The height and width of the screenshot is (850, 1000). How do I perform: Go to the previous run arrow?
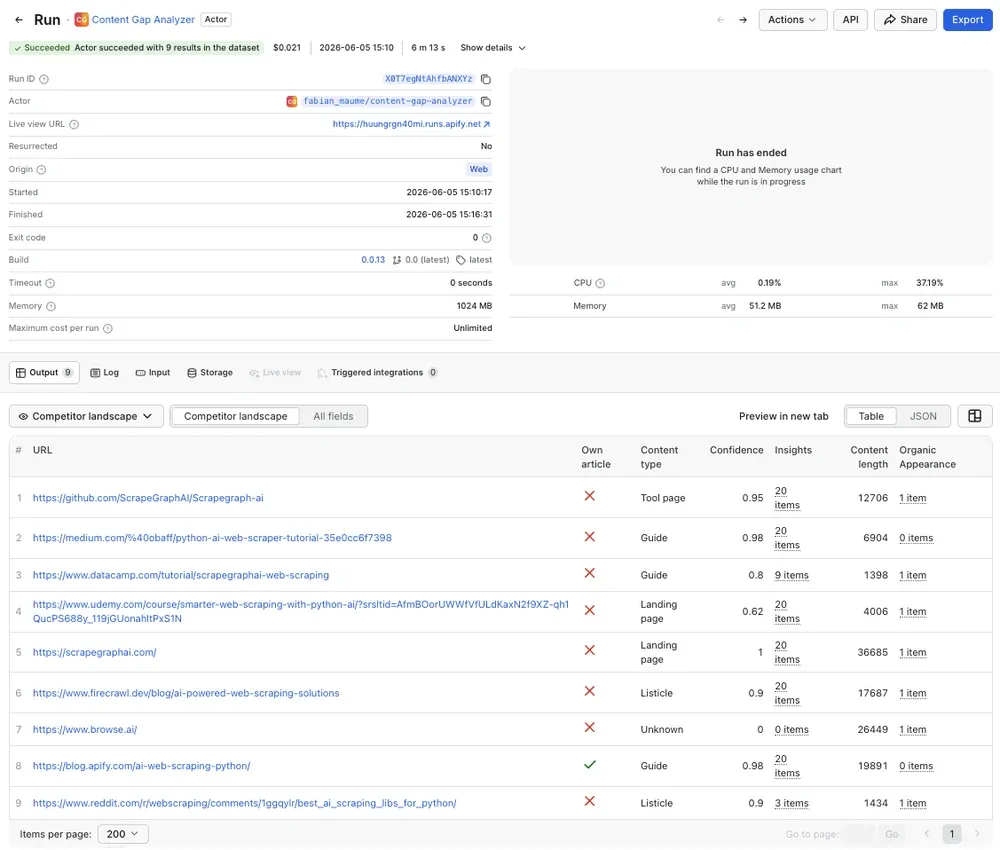pyautogui.click(x=721, y=20)
